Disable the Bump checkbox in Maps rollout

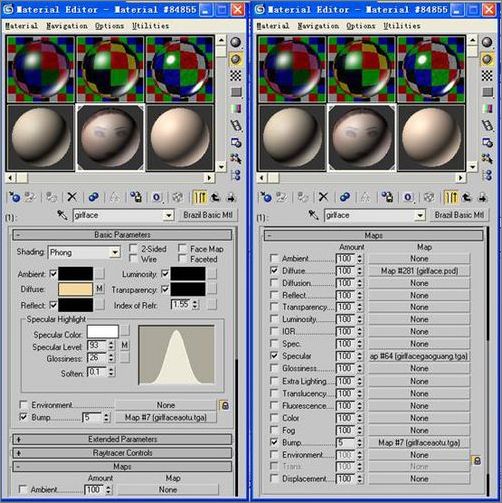(274, 442)
